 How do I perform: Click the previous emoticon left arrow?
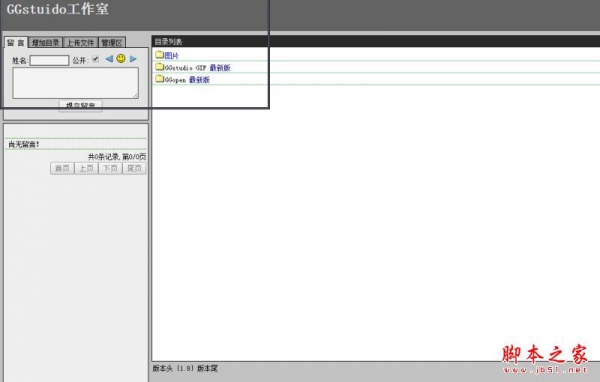(109, 59)
